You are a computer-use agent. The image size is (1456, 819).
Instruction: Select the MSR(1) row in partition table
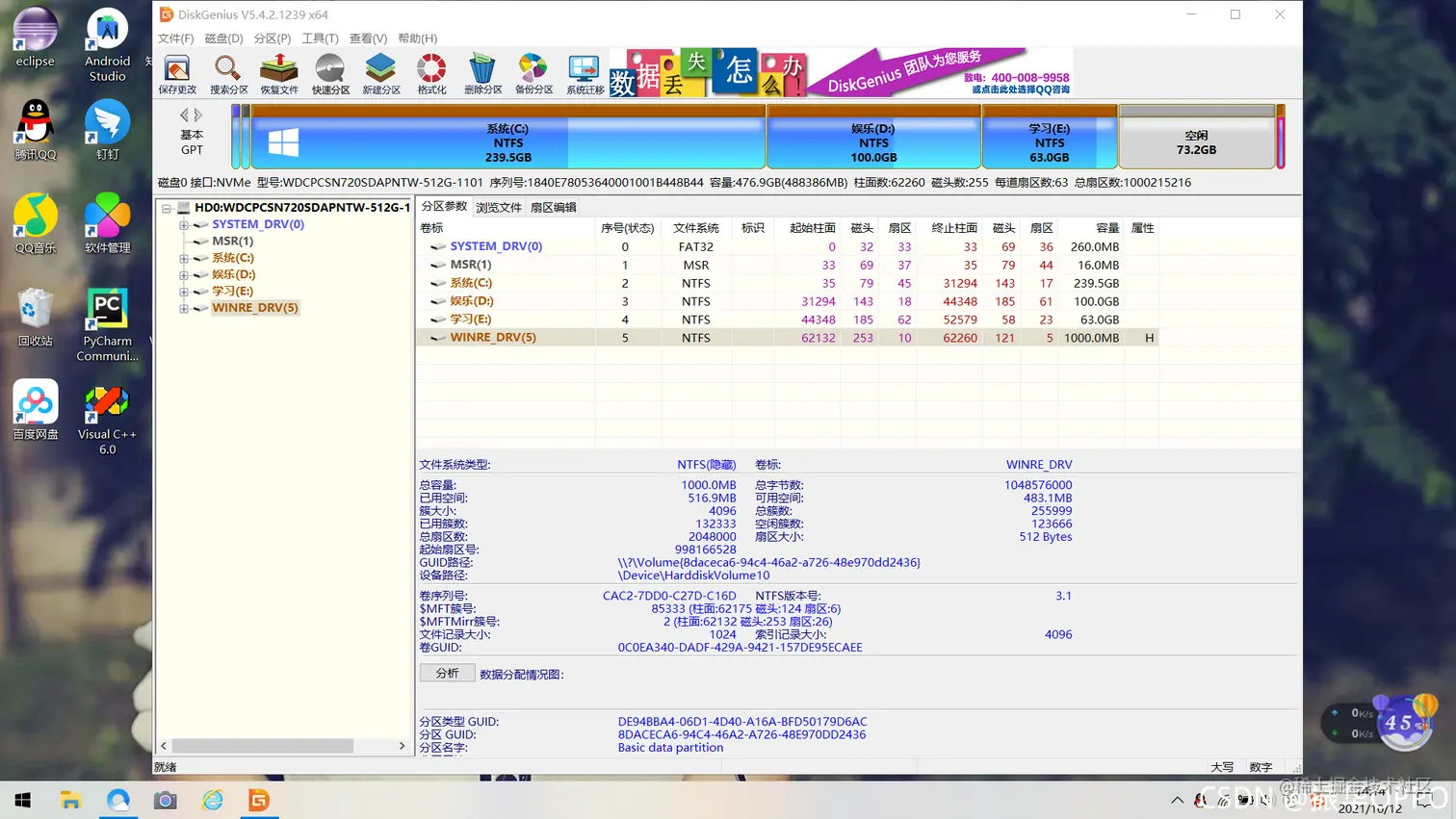787,265
